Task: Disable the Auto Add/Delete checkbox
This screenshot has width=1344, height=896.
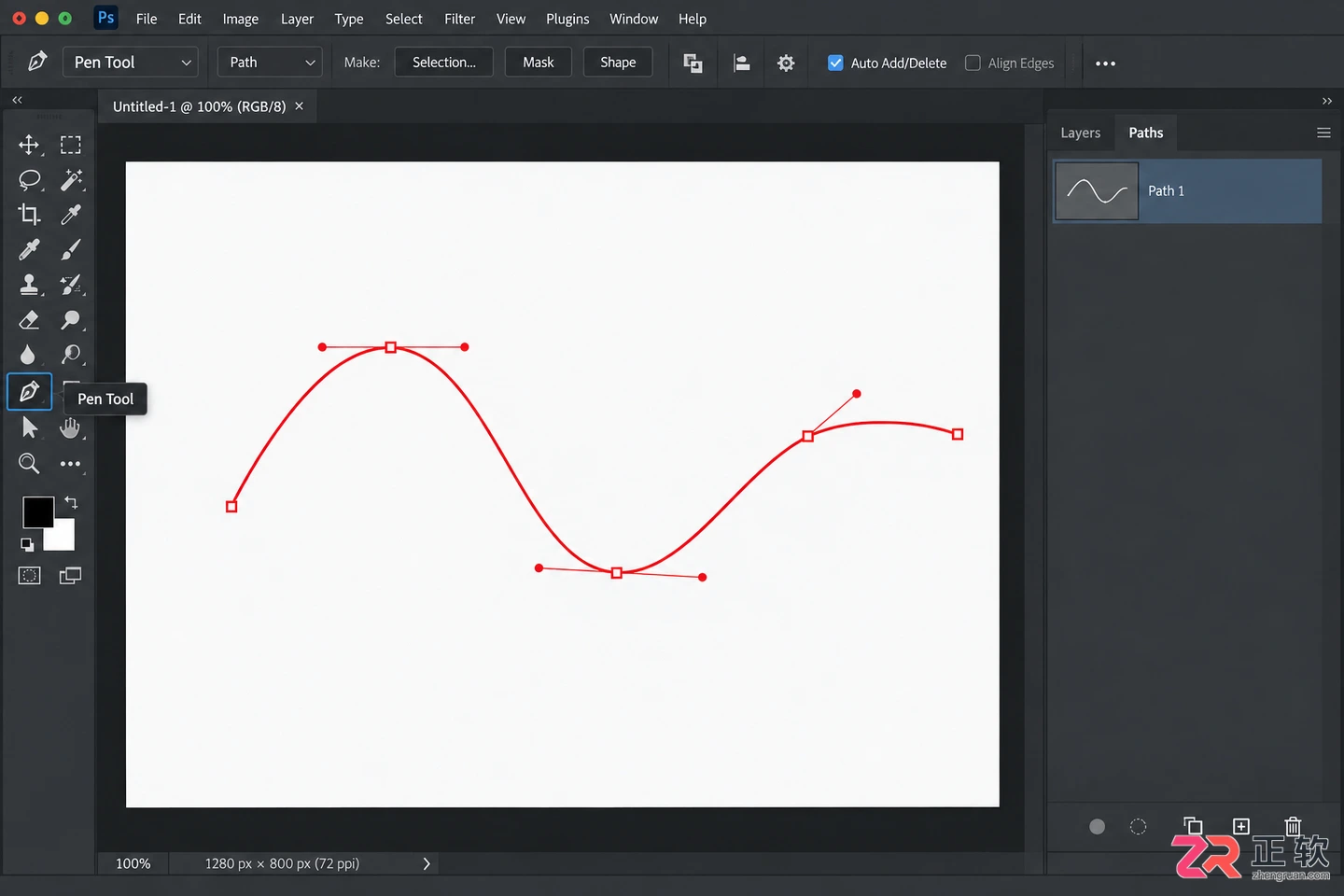Action: click(835, 63)
